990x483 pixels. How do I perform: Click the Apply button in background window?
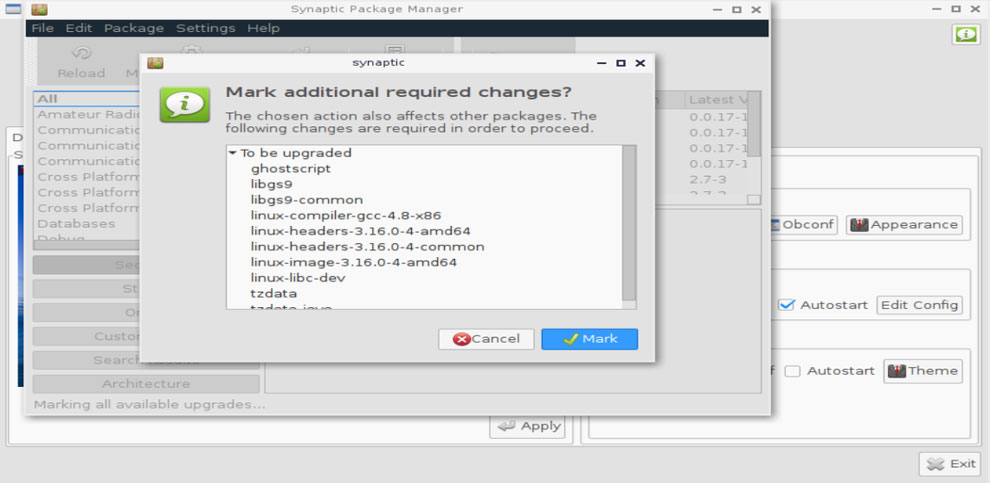(x=527, y=426)
